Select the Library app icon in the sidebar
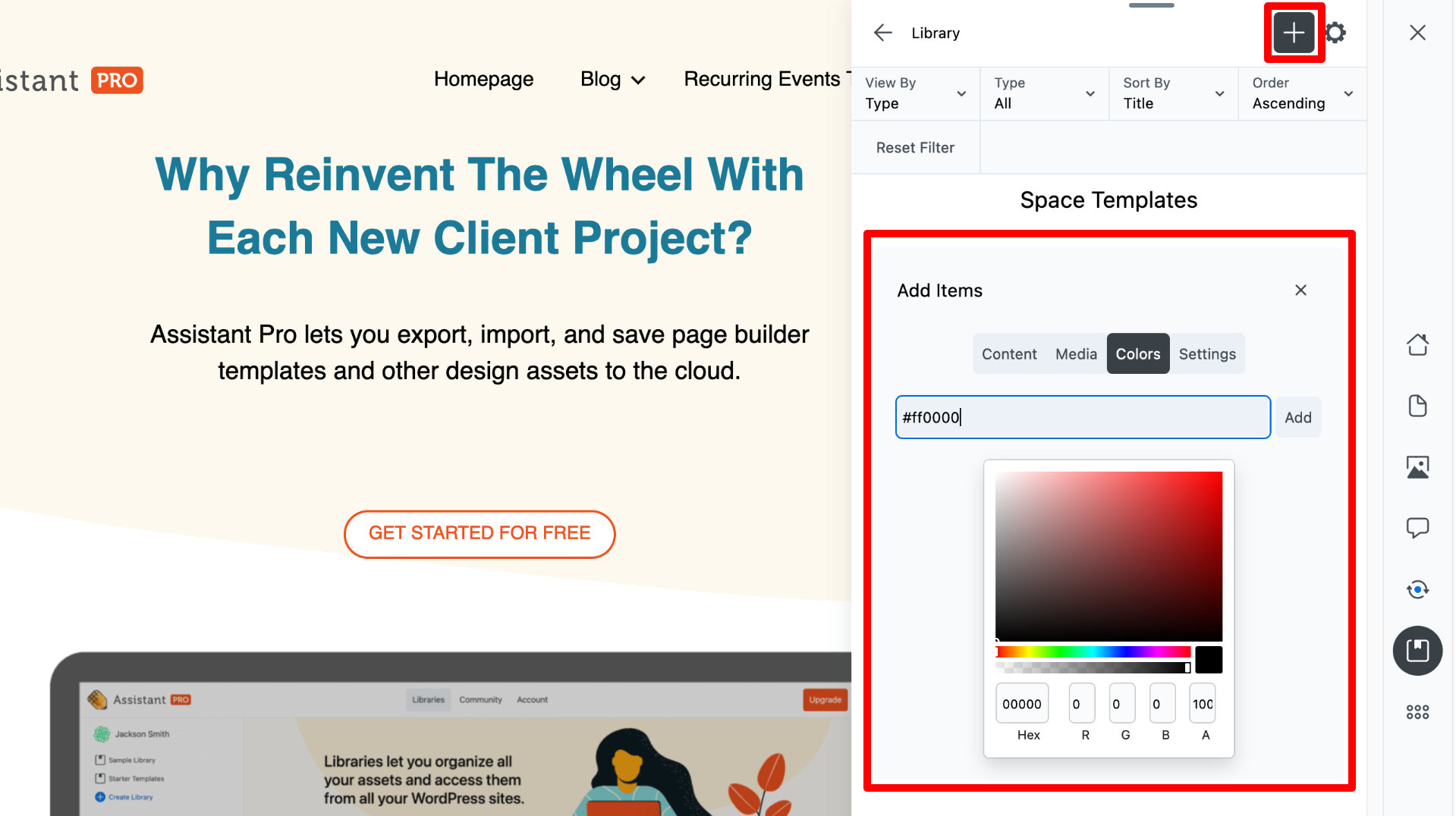 point(1417,651)
